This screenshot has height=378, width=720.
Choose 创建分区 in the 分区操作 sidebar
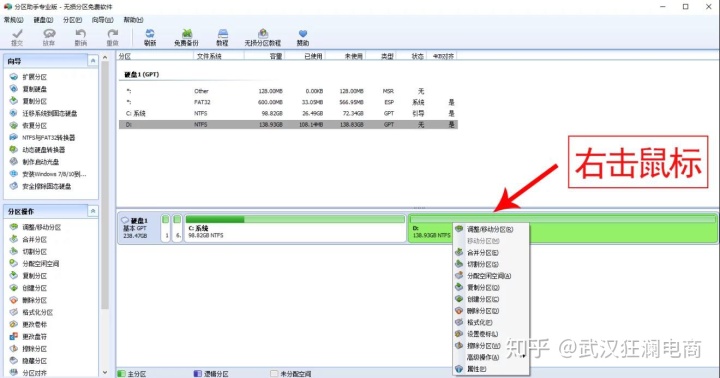[x=28, y=288]
